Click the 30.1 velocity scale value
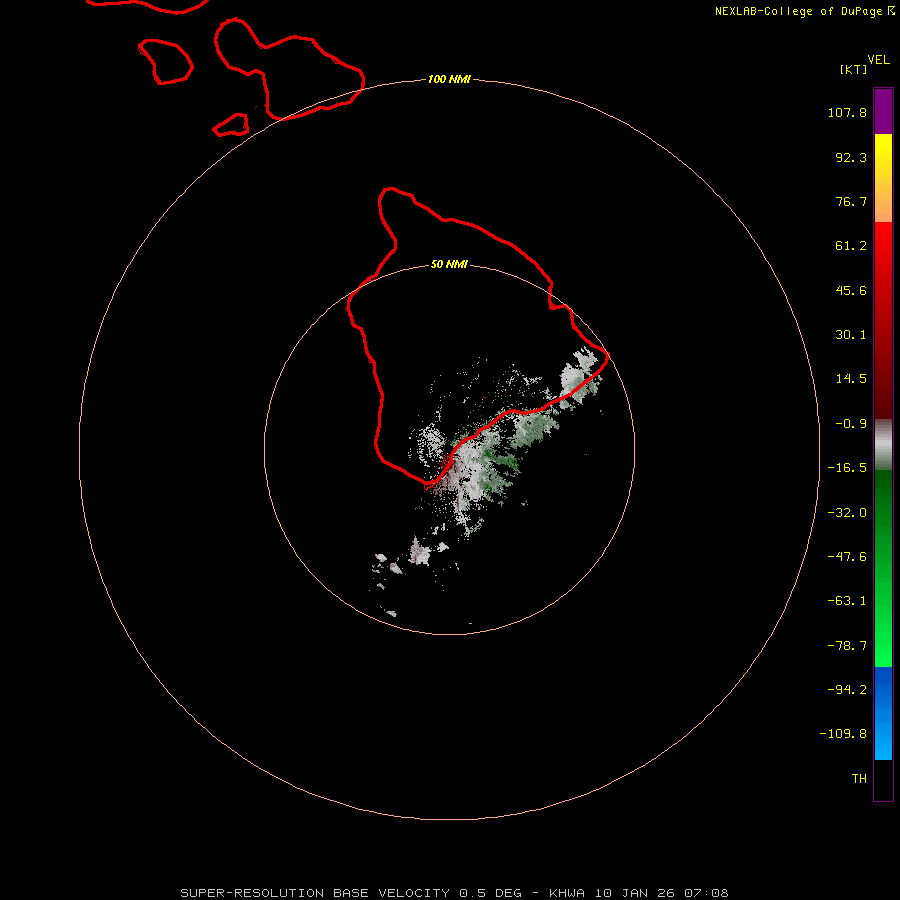 coord(851,335)
